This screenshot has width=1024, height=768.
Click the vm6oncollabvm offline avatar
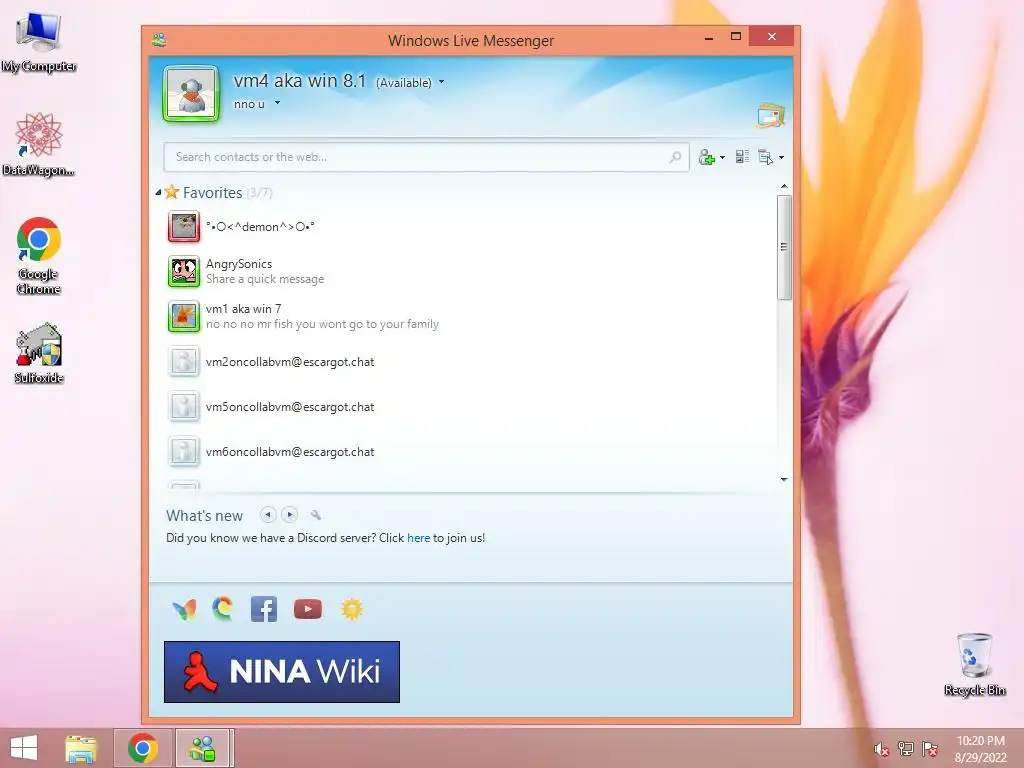(x=184, y=452)
